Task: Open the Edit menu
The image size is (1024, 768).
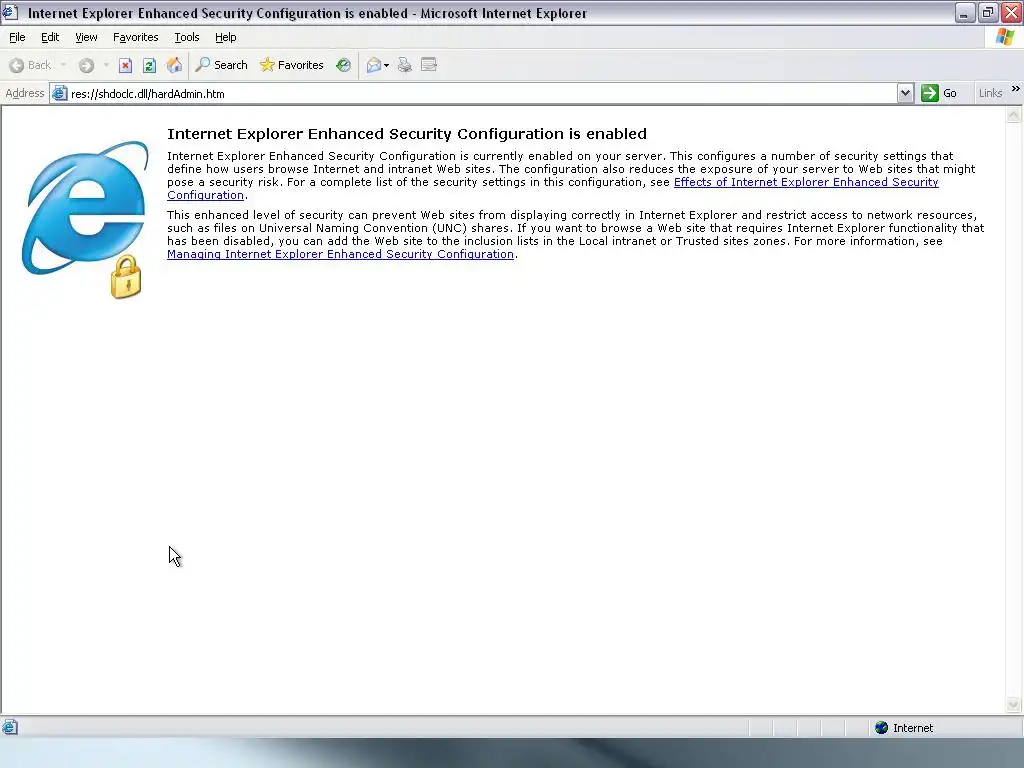Action: (50, 37)
